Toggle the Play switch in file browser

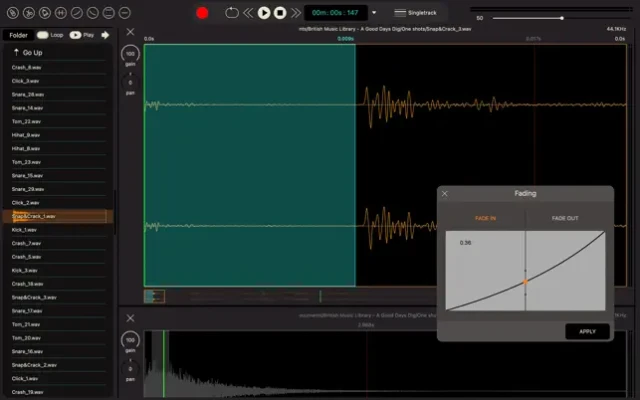(77, 35)
